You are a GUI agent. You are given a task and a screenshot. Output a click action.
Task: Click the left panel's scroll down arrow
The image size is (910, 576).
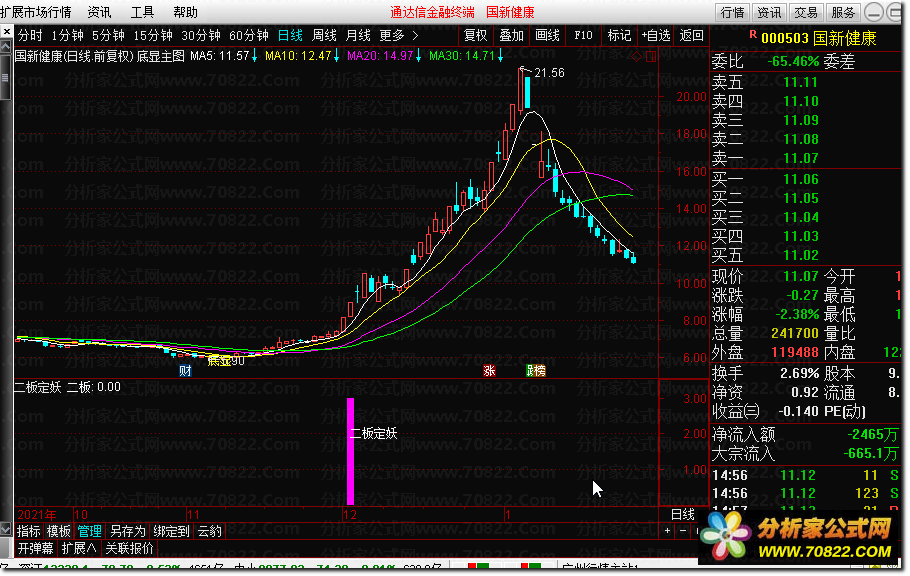(x=5, y=529)
